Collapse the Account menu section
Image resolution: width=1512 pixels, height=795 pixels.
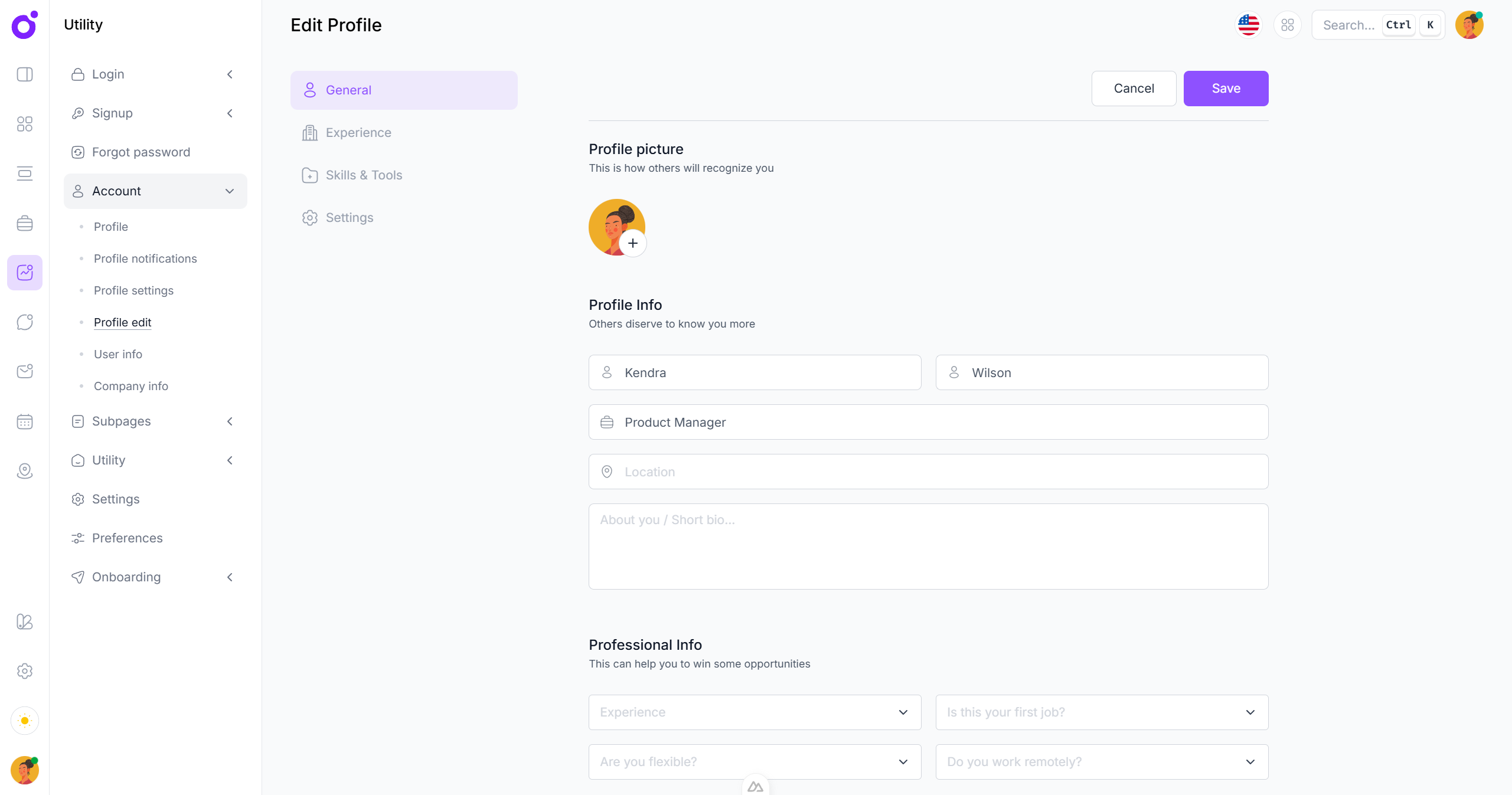(x=155, y=191)
